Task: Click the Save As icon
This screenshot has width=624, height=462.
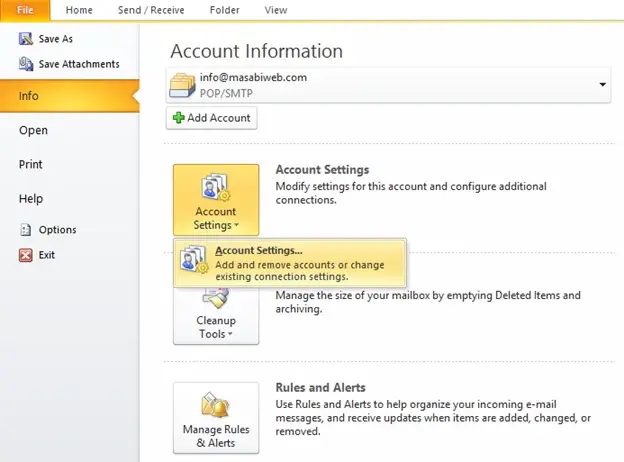Action: tap(26, 39)
